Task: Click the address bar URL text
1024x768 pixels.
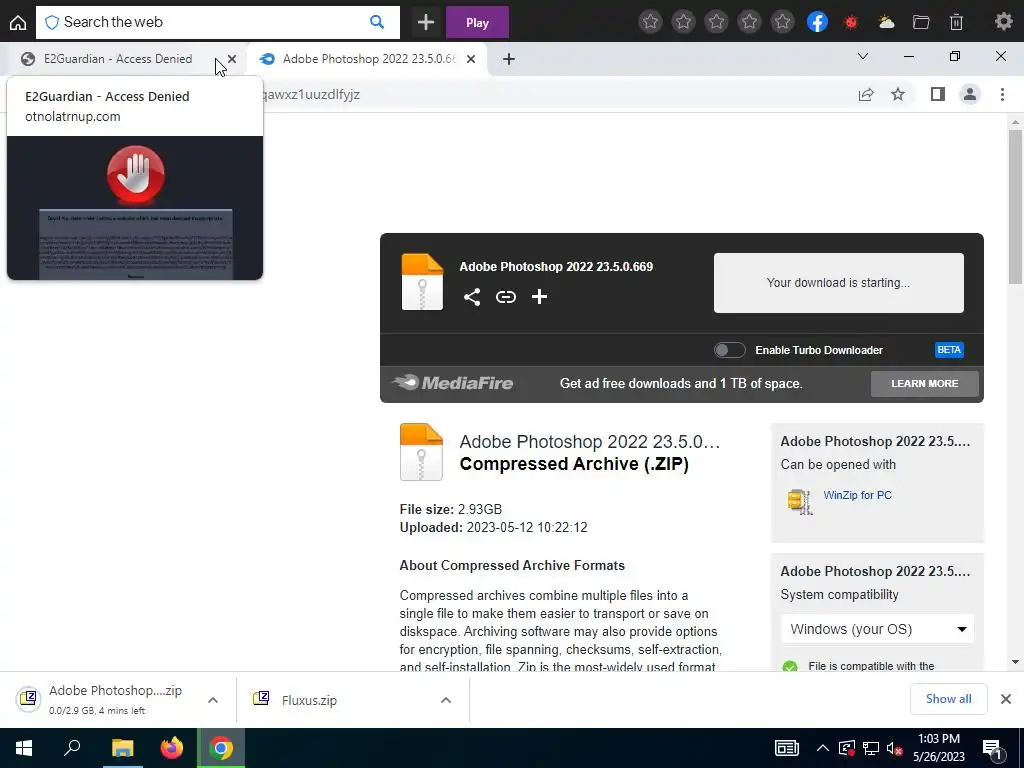Action: pyautogui.click(x=311, y=95)
